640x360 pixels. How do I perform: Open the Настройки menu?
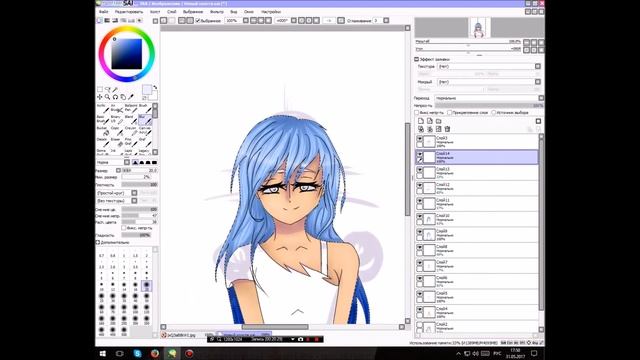click(271, 12)
